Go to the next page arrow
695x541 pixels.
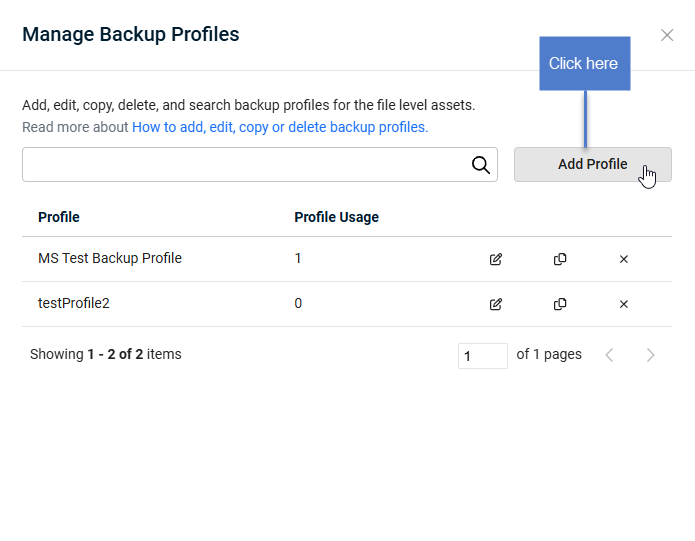pos(650,355)
